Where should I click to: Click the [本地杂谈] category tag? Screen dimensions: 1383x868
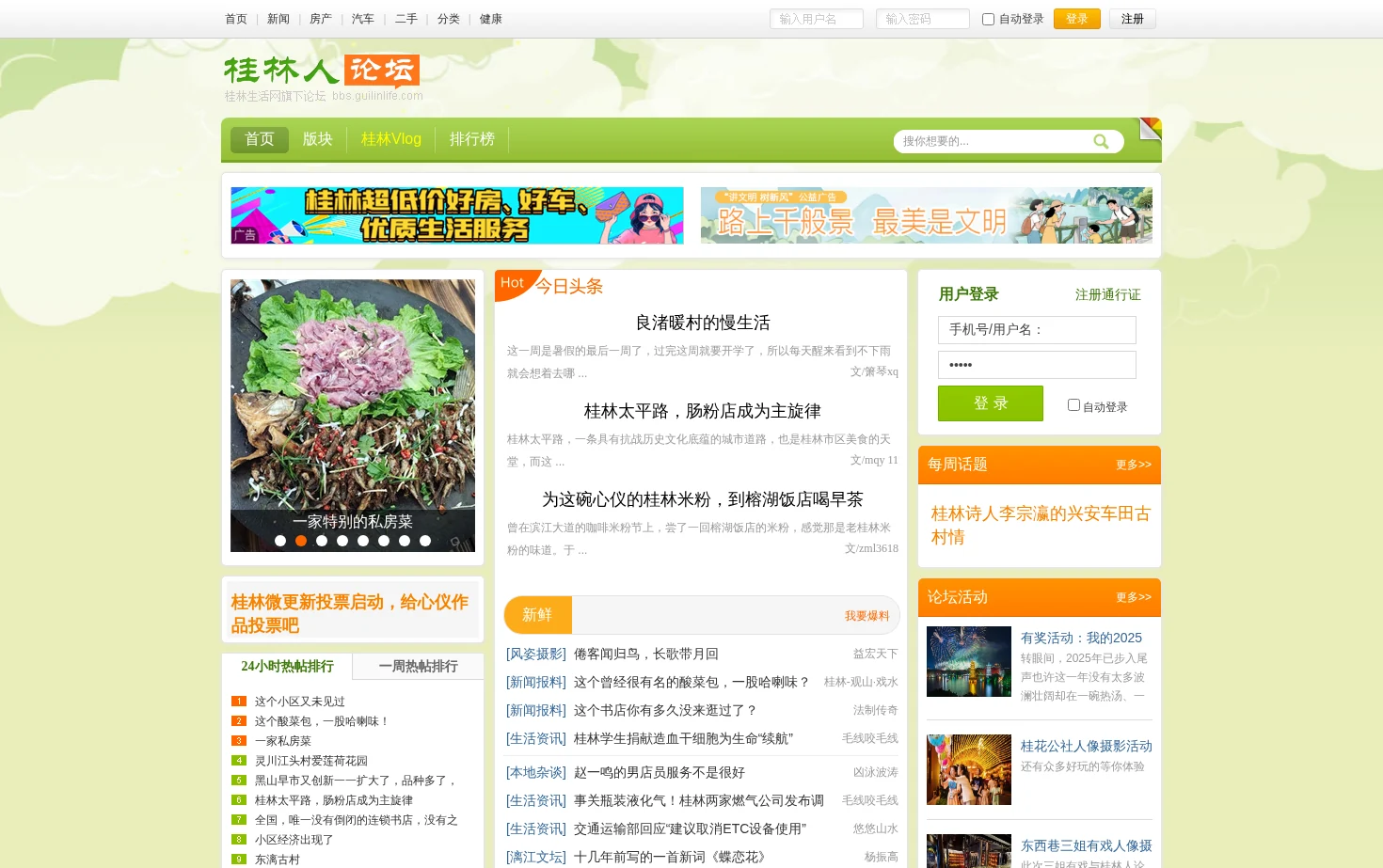point(536,772)
